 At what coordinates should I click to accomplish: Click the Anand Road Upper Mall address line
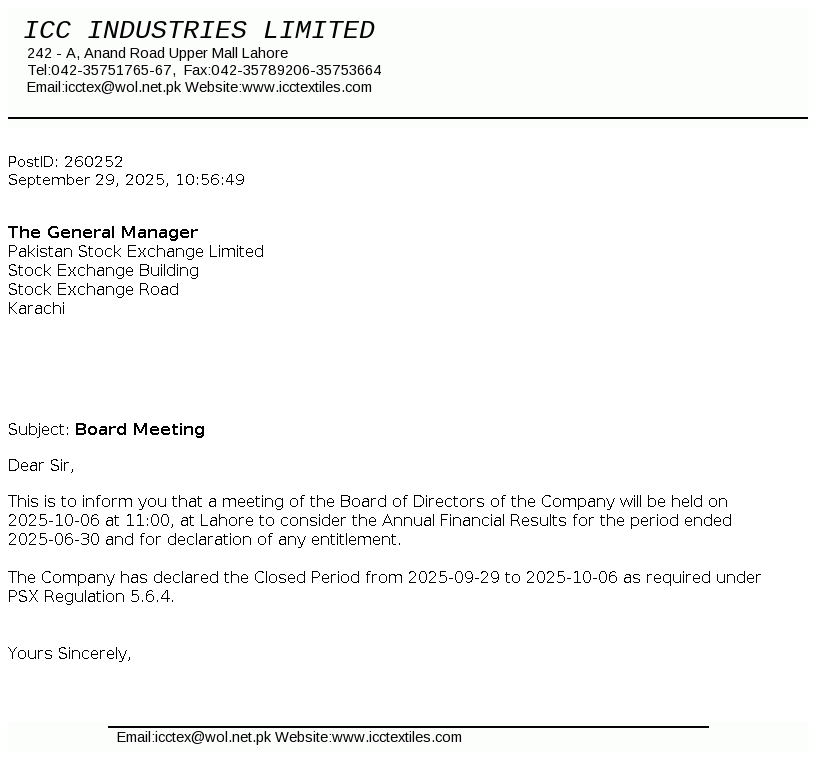click(158, 53)
